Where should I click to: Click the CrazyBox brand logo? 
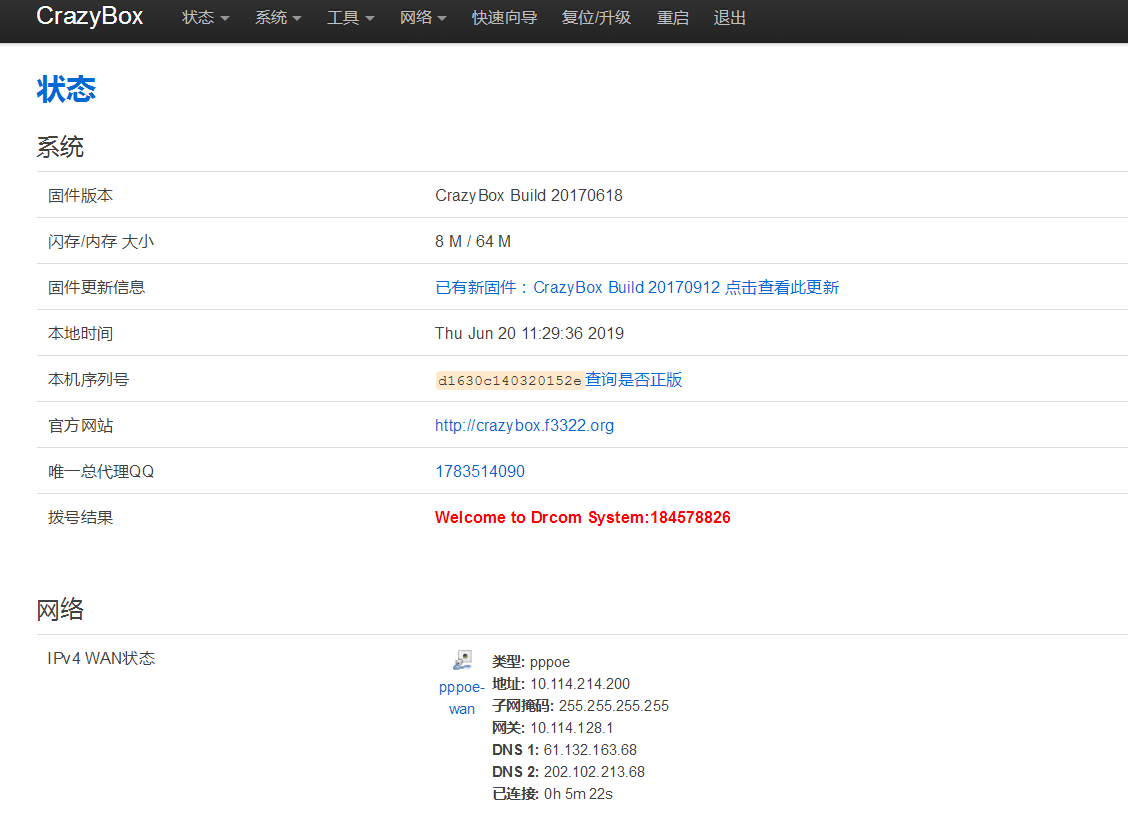click(x=89, y=17)
